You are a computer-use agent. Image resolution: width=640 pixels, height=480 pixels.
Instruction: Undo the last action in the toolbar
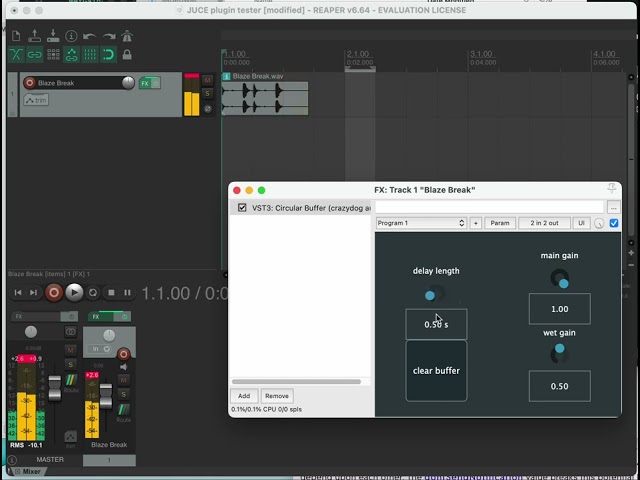point(89,36)
